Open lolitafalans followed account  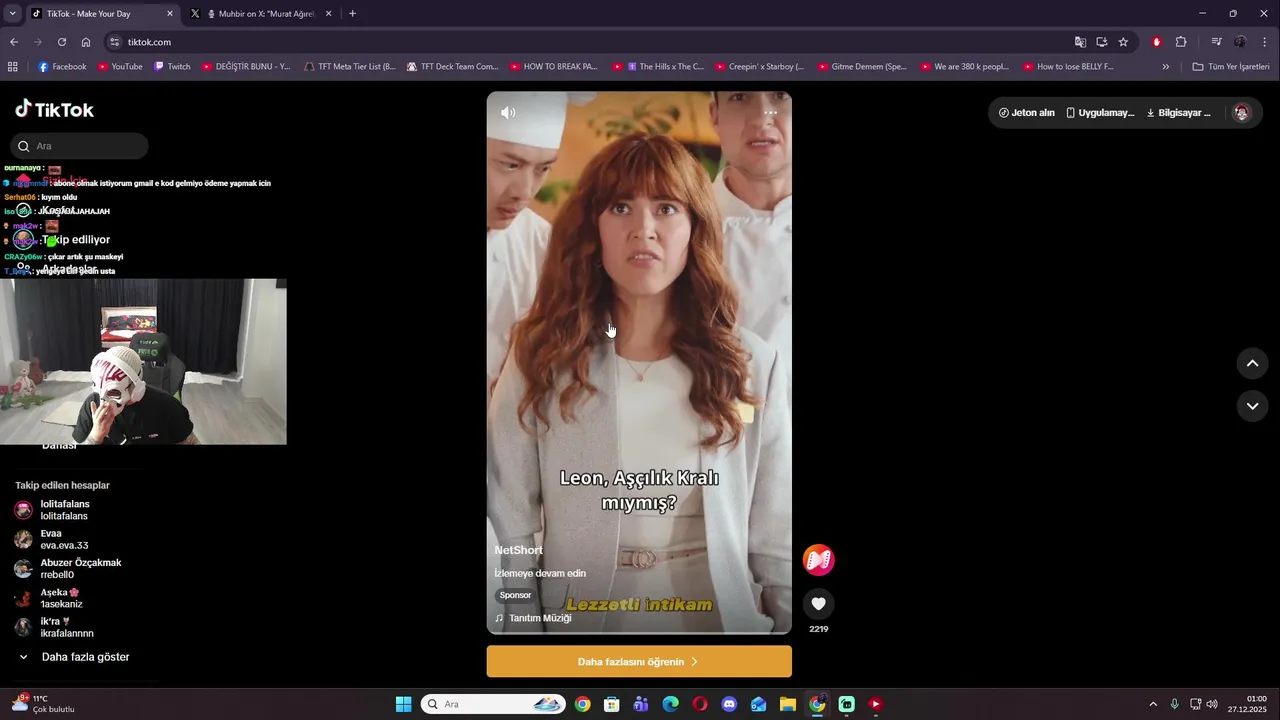point(65,510)
